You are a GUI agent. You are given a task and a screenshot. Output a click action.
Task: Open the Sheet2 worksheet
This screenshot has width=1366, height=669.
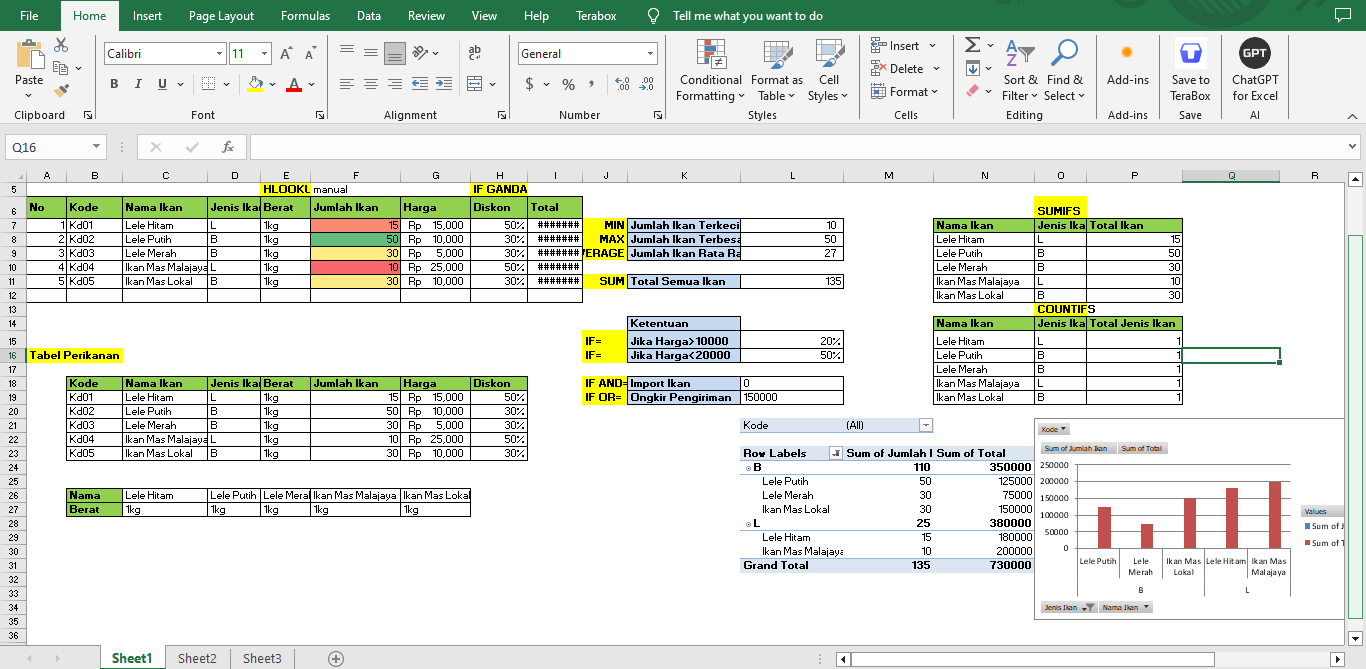(x=197, y=658)
